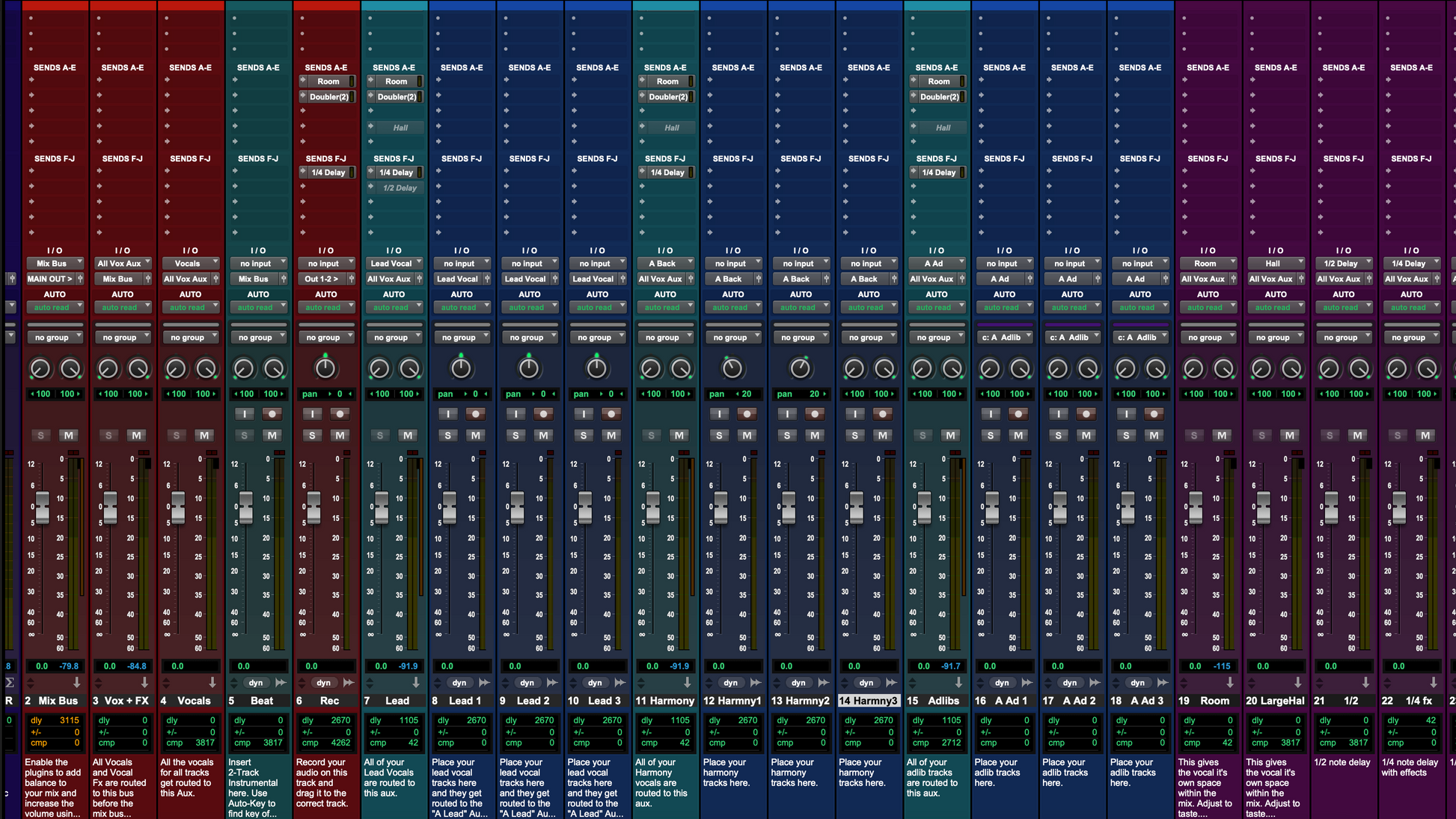Screen dimensions: 1456x819
Task: Click the Doubler(2) send on Harmony
Action: click(667, 97)
